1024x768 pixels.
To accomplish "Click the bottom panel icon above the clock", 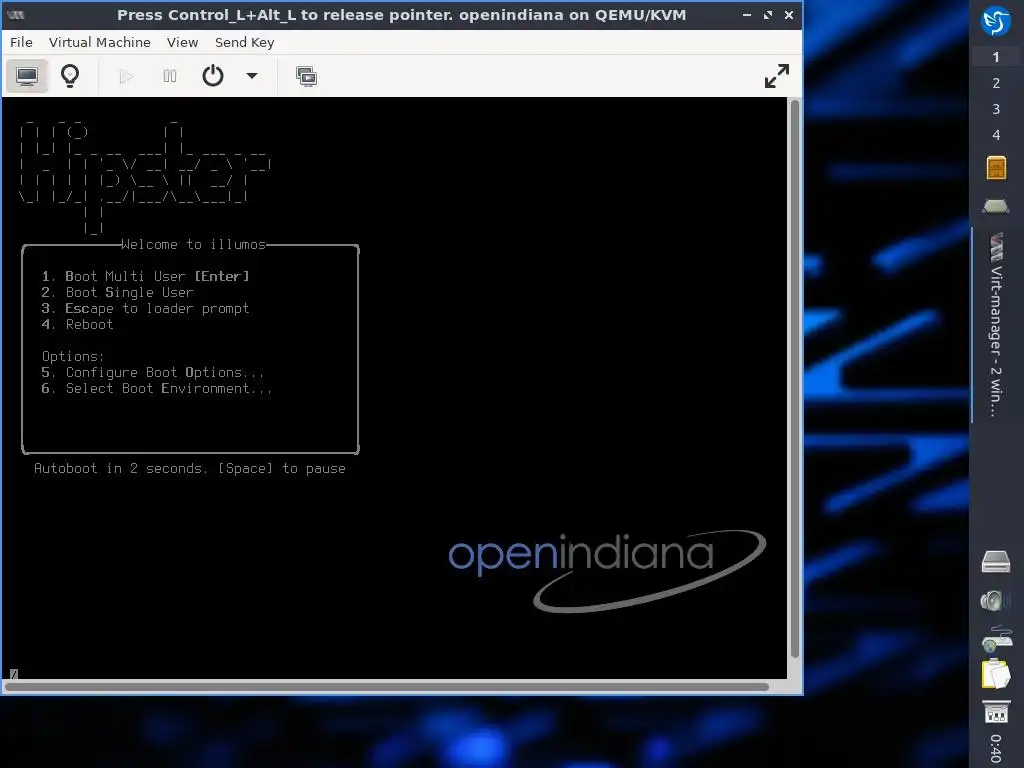I will point(996,712).
